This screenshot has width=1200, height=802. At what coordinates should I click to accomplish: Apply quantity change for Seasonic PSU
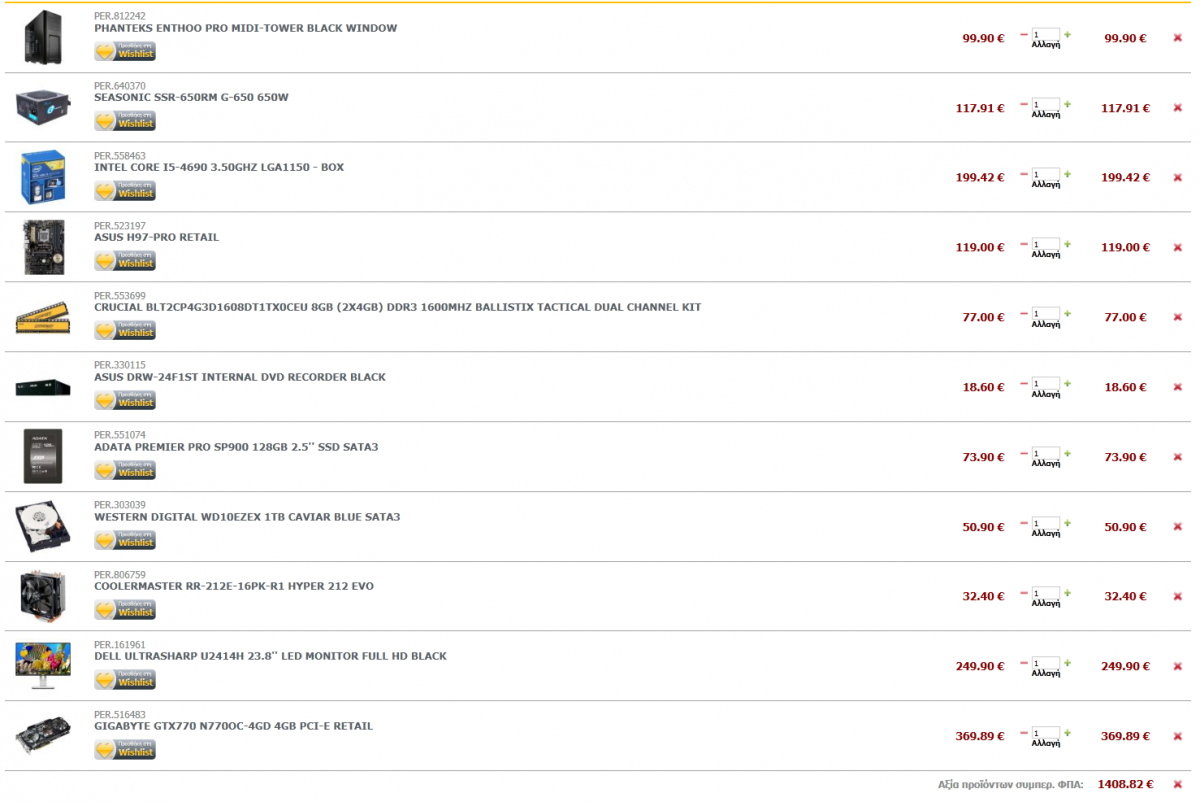(x=1045, y=115)
